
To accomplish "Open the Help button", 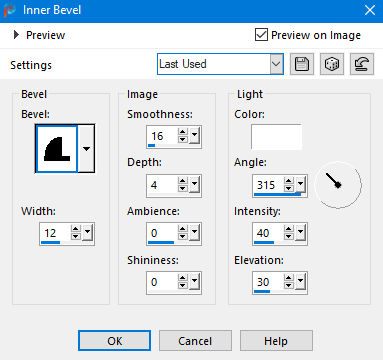I will pyautogui.click(x=276, y=341).
